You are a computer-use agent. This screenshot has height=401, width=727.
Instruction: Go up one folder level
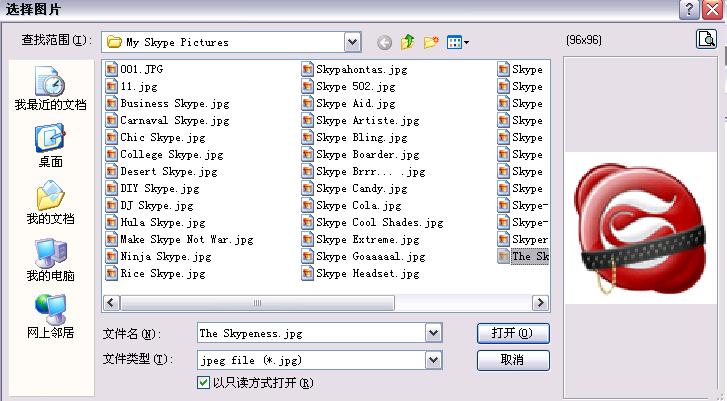click(x=408, y=42)
